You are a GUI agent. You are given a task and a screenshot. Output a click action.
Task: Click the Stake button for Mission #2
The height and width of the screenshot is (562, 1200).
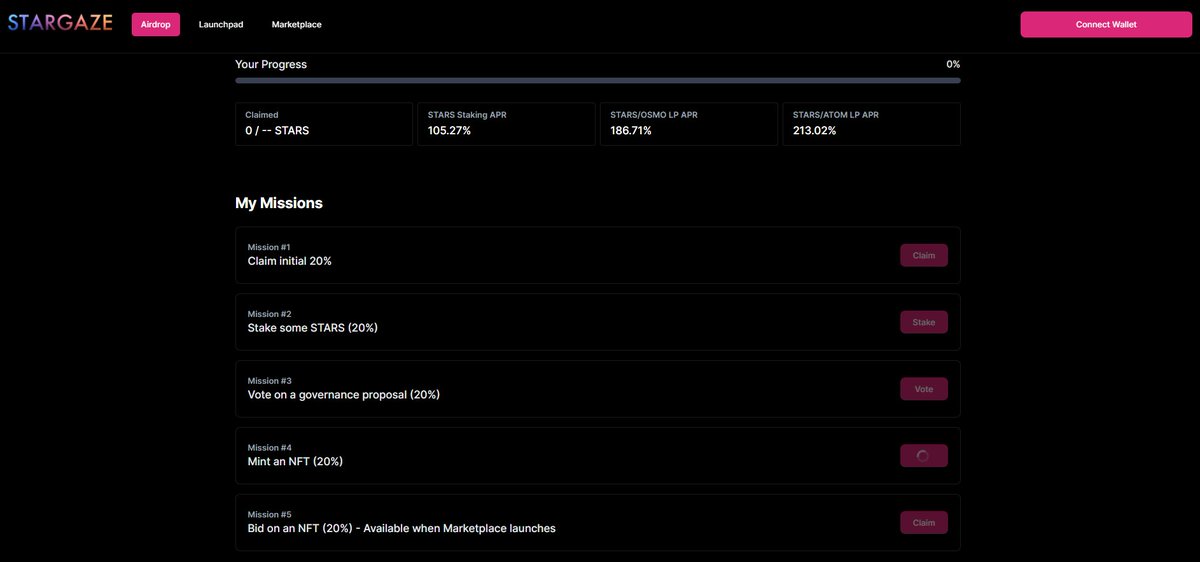click(924, 322)
